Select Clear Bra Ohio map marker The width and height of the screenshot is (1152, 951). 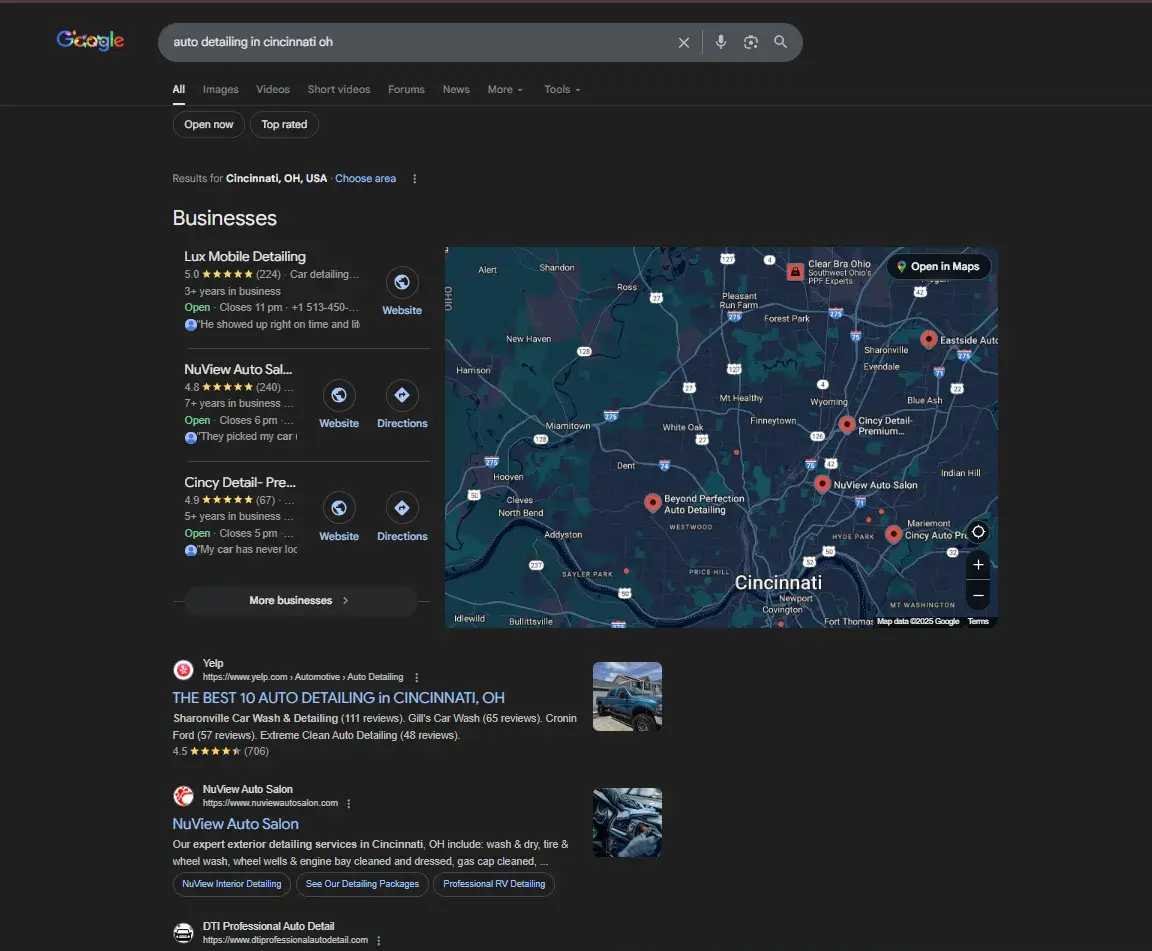click(795, 272)
